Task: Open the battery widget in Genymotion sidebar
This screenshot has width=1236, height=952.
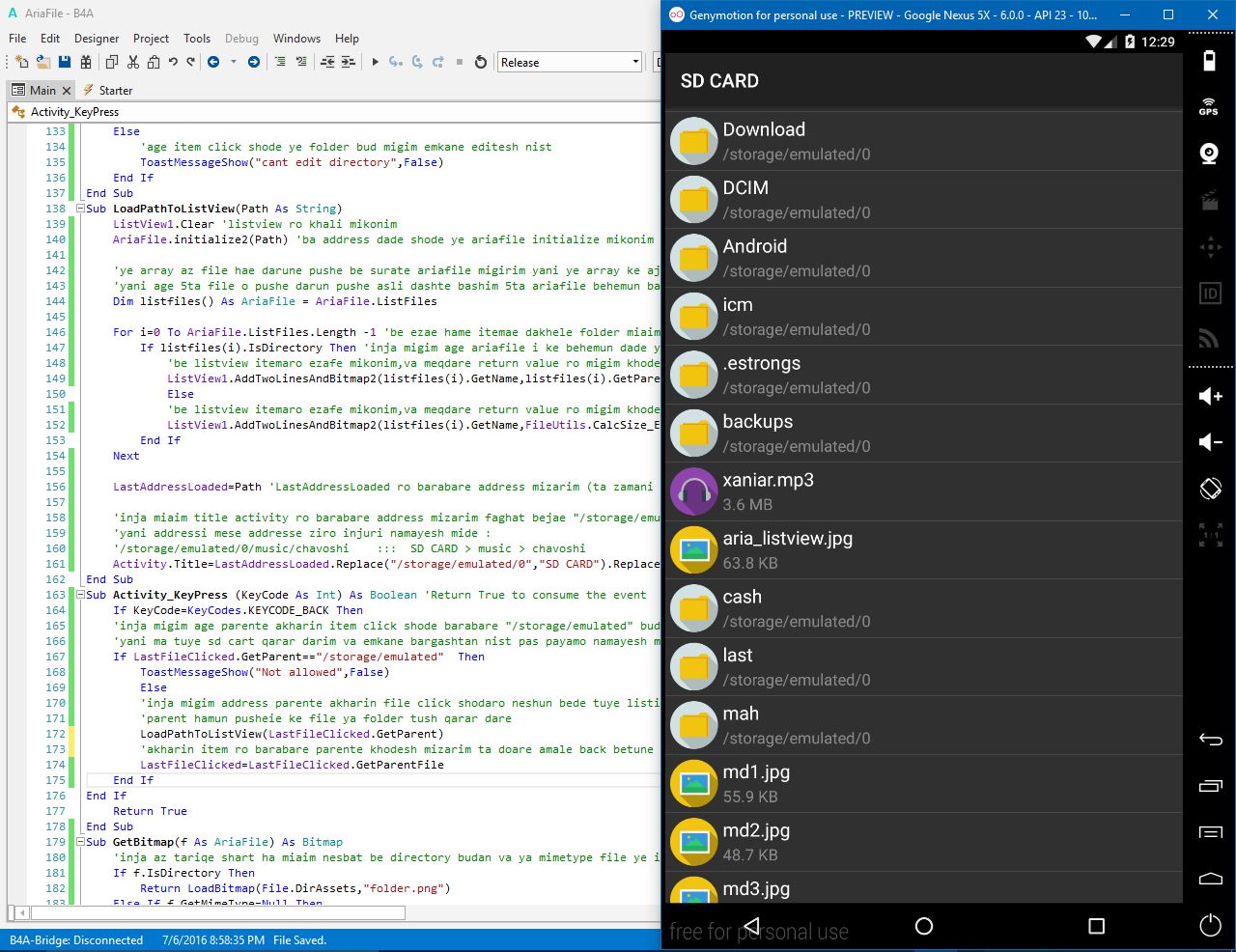Action: [x=1210, y=60]
